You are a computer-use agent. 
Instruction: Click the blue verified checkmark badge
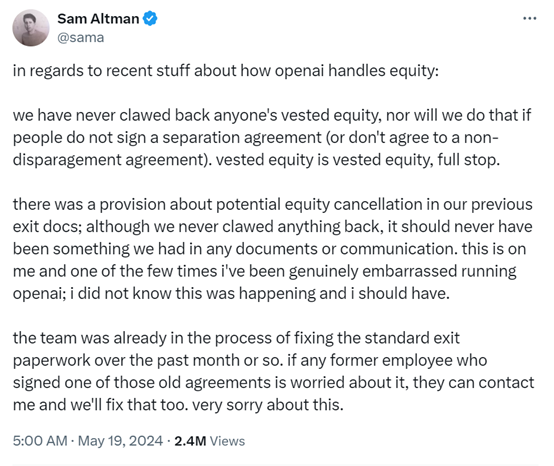pyautogui.click(x=150, y=19)
